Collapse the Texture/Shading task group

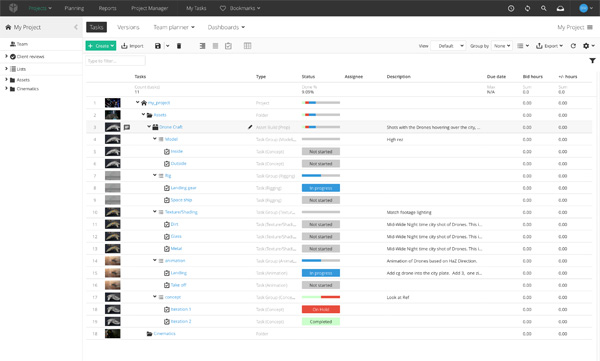point(155,212)
